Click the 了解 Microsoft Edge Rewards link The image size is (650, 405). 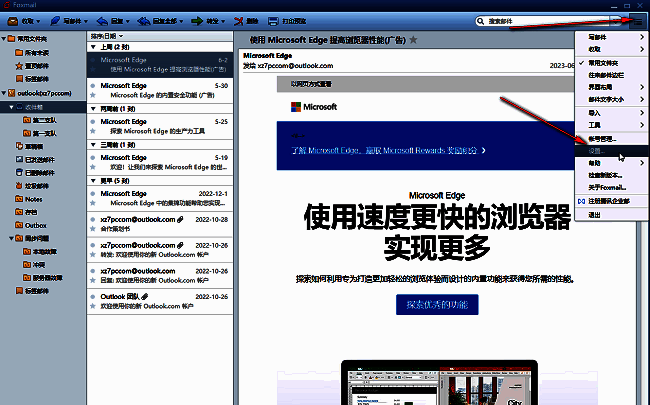pos(385,150)
